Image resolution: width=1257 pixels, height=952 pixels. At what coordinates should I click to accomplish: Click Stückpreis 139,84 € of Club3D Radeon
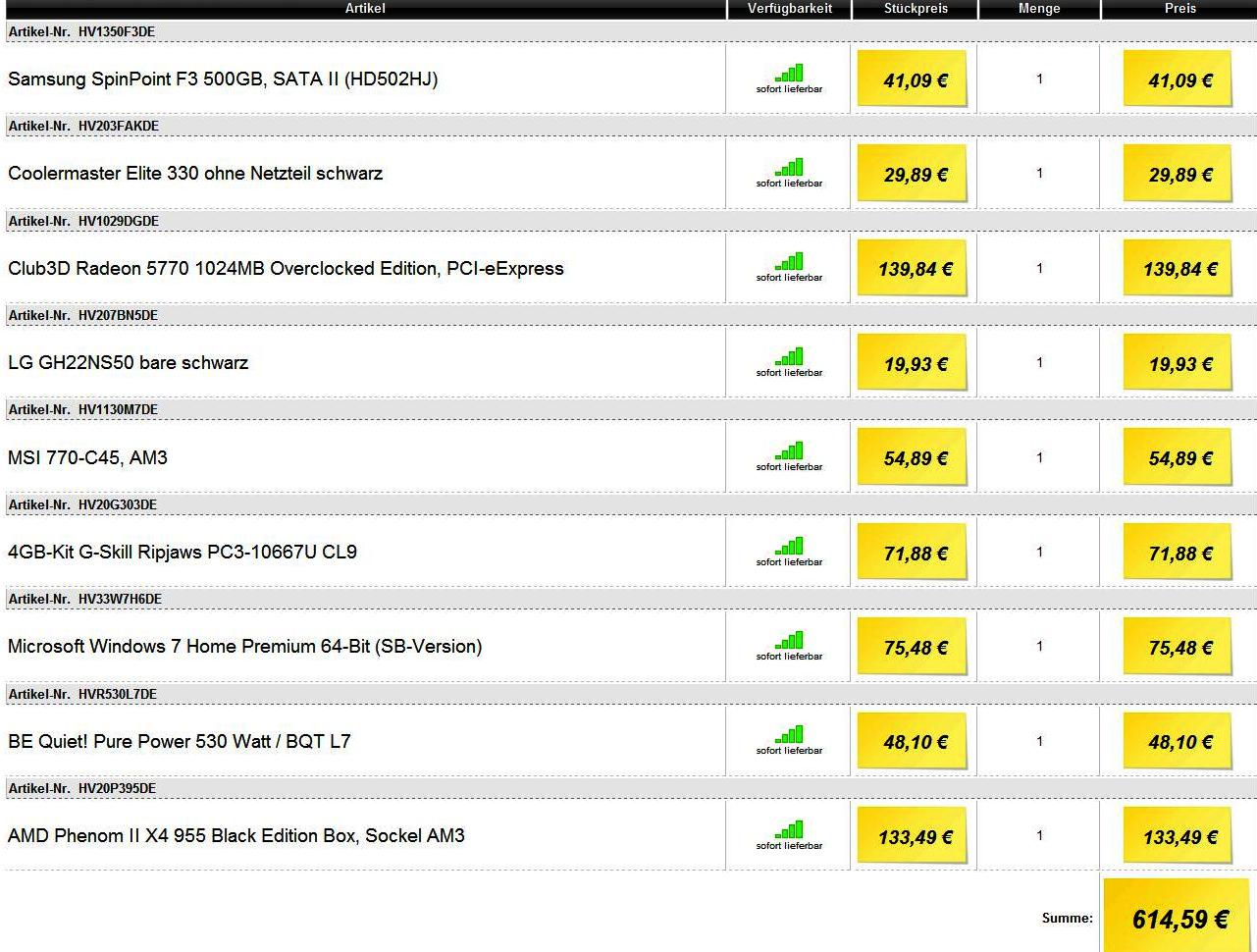point(913,269)
